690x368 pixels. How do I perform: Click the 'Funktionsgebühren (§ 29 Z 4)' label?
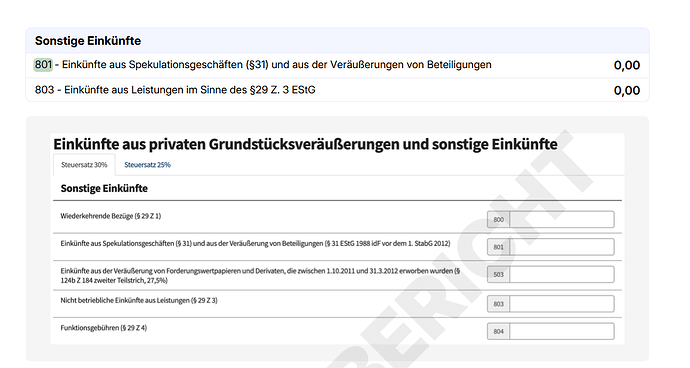pos(104,328)
